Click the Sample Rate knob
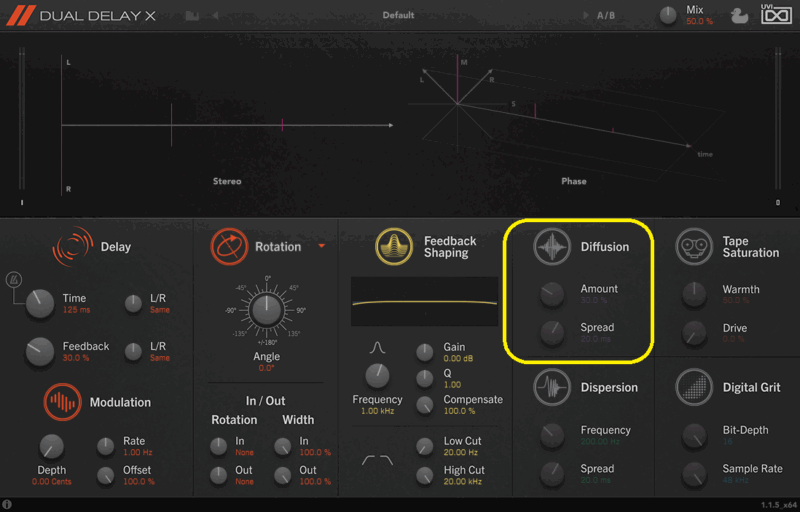 pyautogui.click(x=694, y=474)
